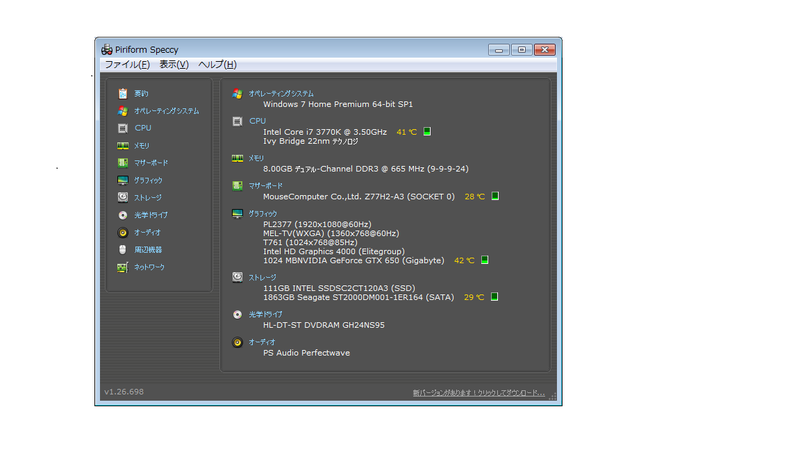Click the INTEL SSDSC2CT120A3 SSD line
The height and width of the screenshot is (450, 800).
(x=339, y=288)
